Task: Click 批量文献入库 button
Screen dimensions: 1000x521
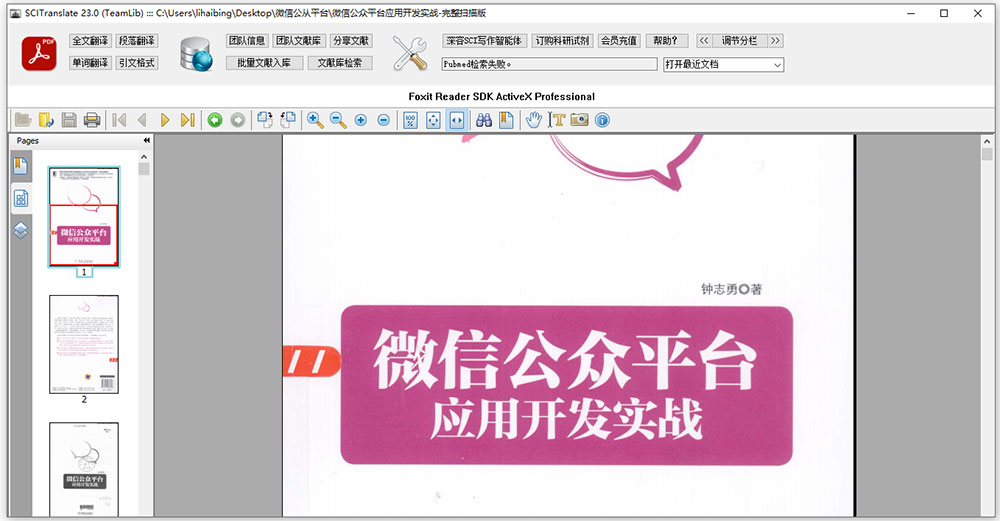Action: (264, 63)
